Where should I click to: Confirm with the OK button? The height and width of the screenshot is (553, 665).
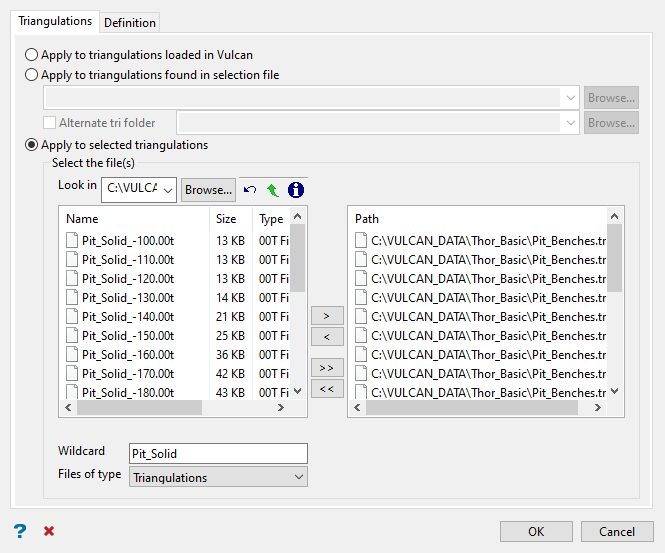tap(536, 531)
